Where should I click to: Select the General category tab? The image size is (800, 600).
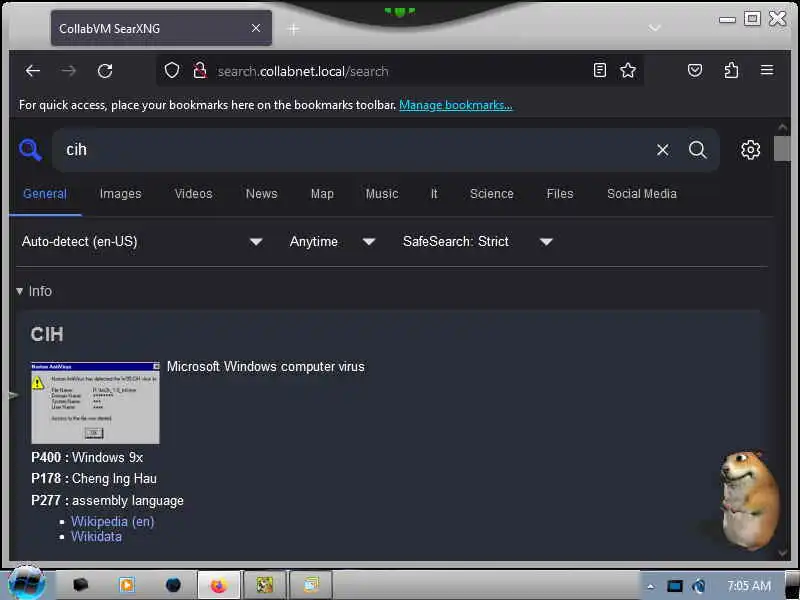45,194
